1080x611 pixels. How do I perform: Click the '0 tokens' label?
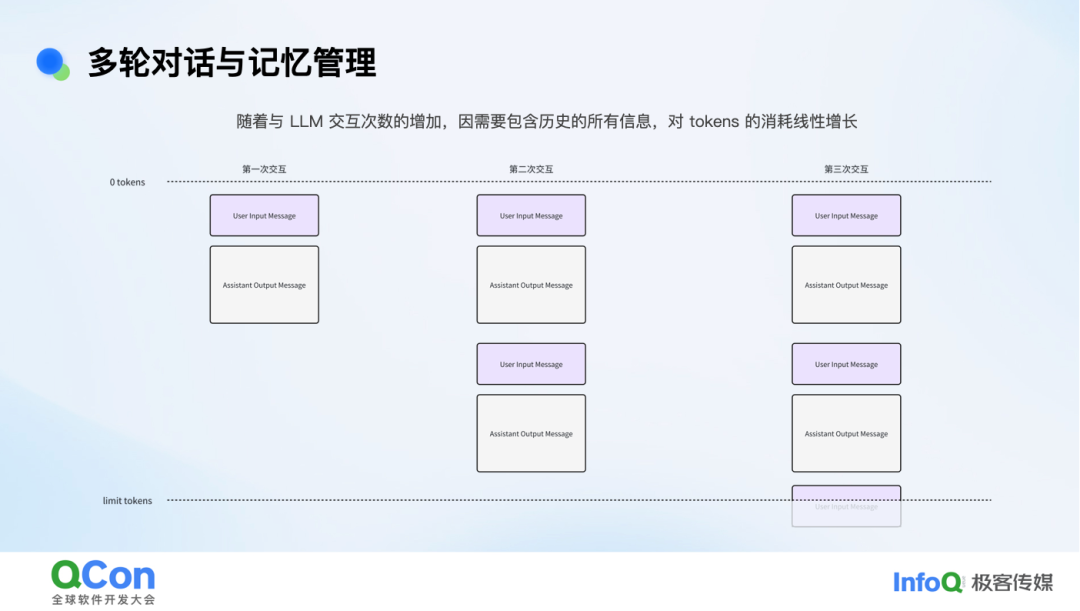pos(127,183)
